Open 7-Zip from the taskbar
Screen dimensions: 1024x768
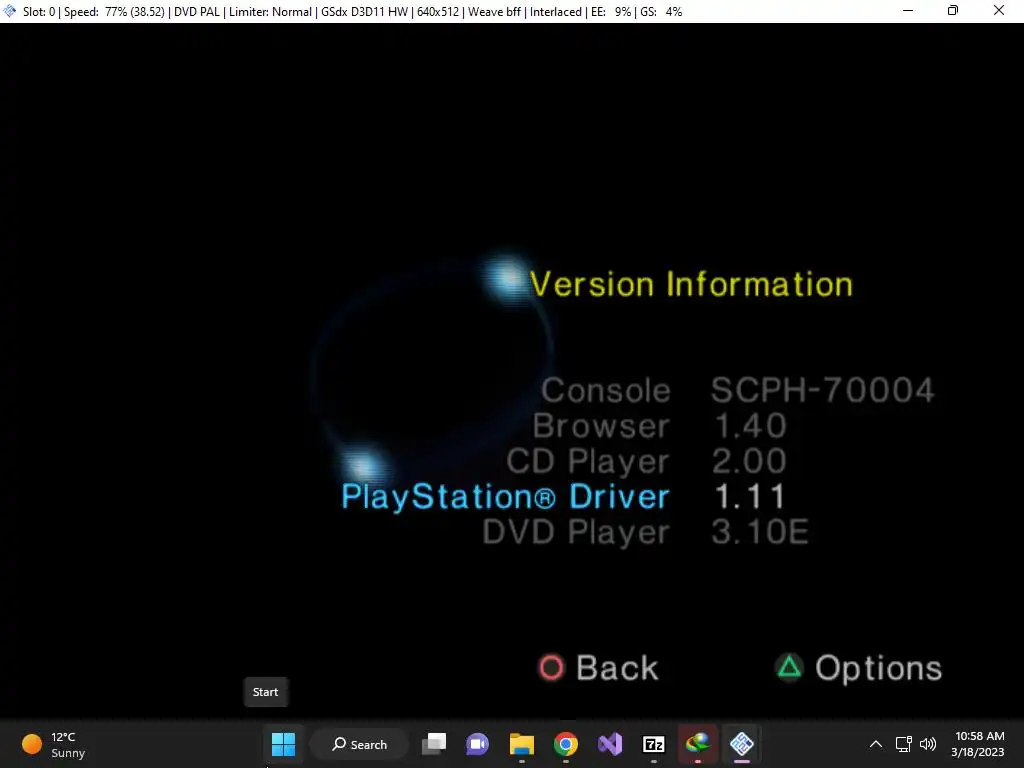(654, 744)
